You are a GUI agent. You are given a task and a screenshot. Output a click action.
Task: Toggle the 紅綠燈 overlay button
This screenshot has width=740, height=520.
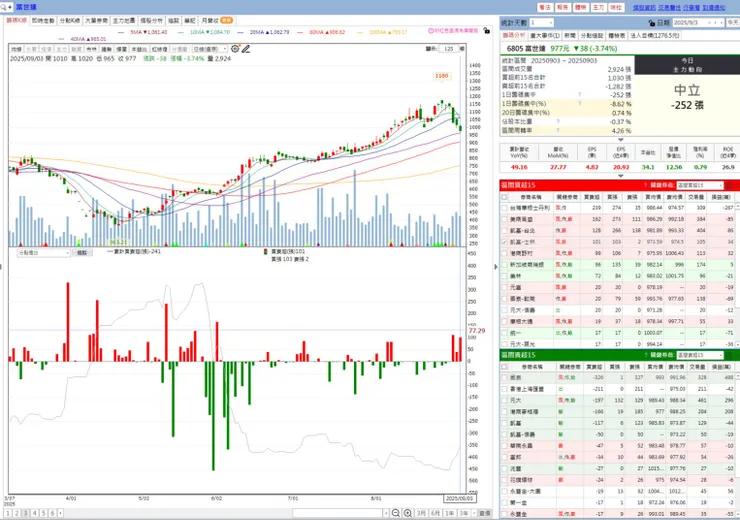[160, 49]
